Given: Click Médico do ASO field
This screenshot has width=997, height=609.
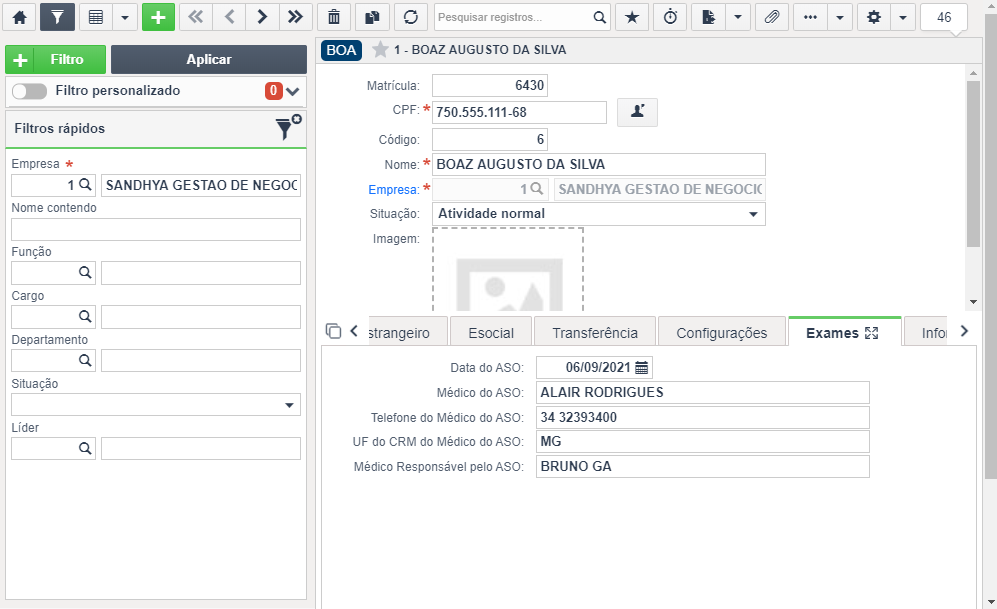Looking at the screenshot, I should point(703,392).
